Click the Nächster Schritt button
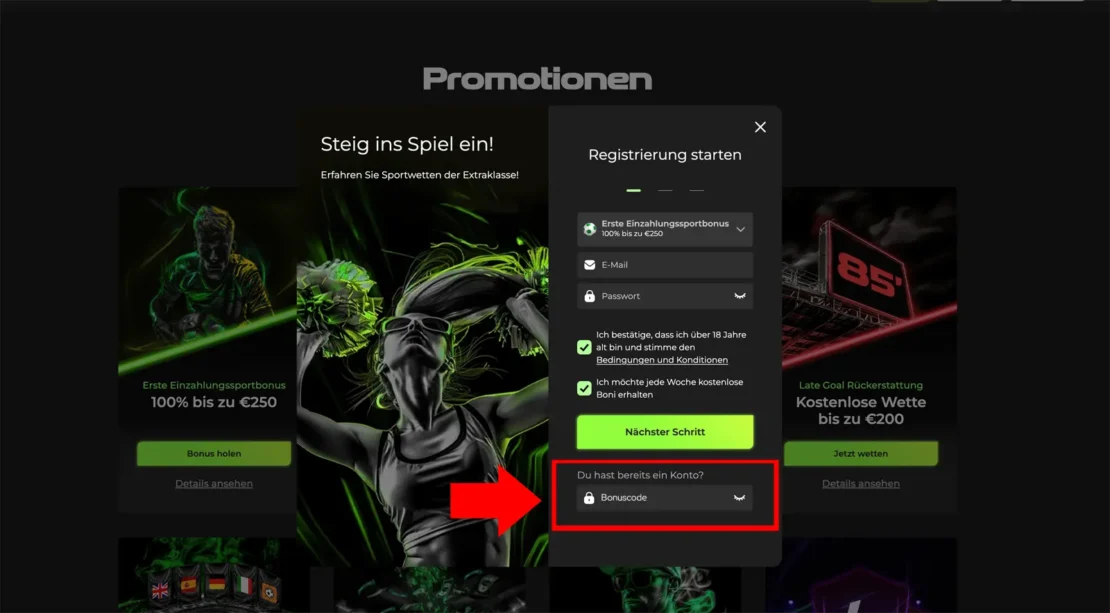 coord(665,432)
